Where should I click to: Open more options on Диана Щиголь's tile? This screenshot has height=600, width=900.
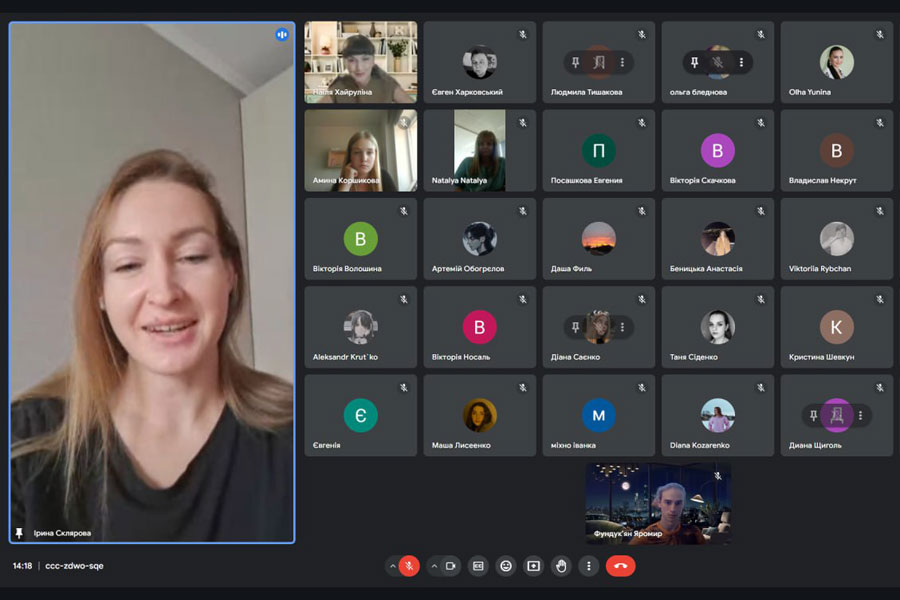860,415
